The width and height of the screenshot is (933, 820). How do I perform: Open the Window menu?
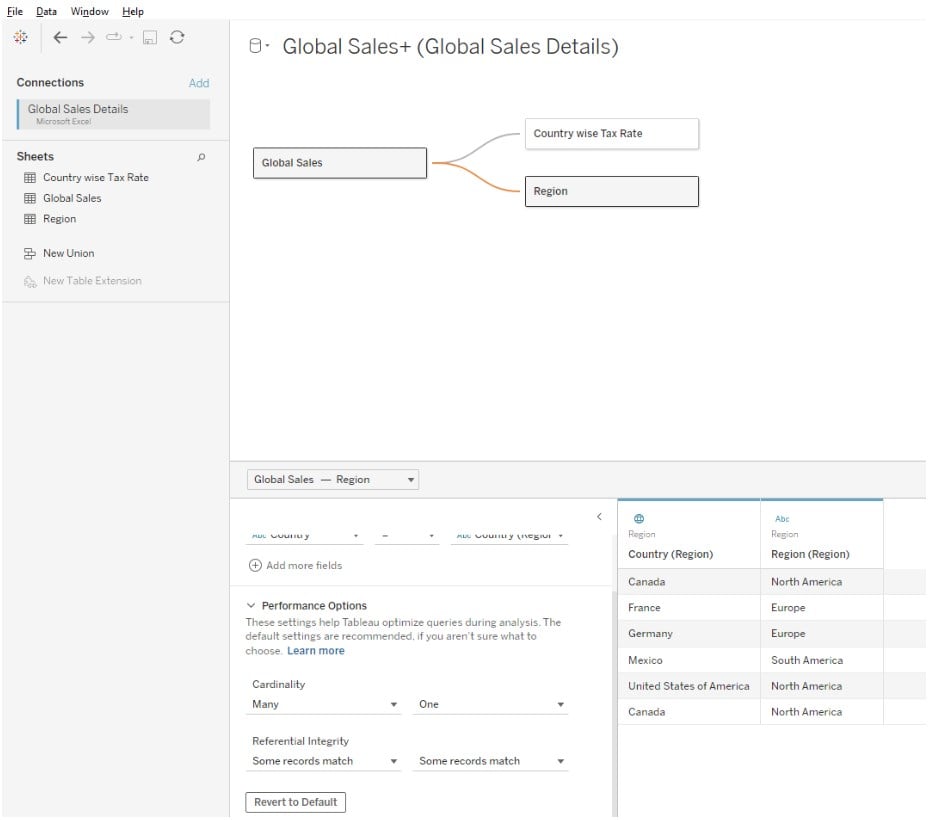(x=90, y=11)
